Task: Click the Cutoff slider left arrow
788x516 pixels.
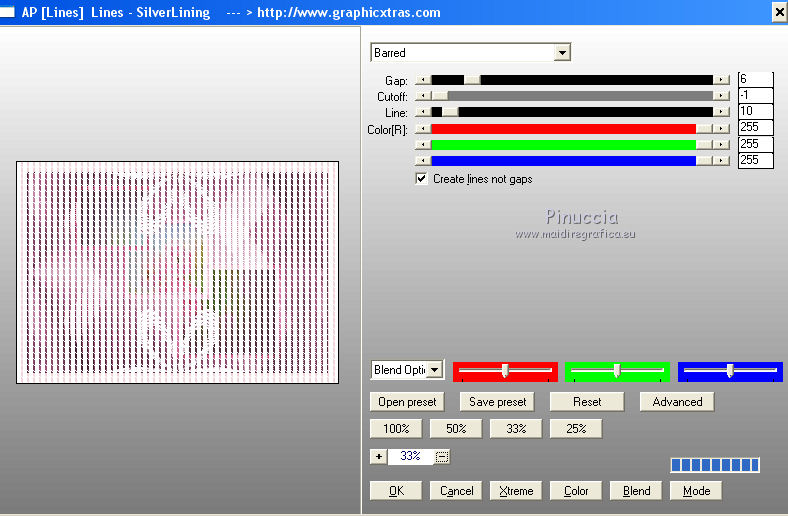Action: point(424,96)
